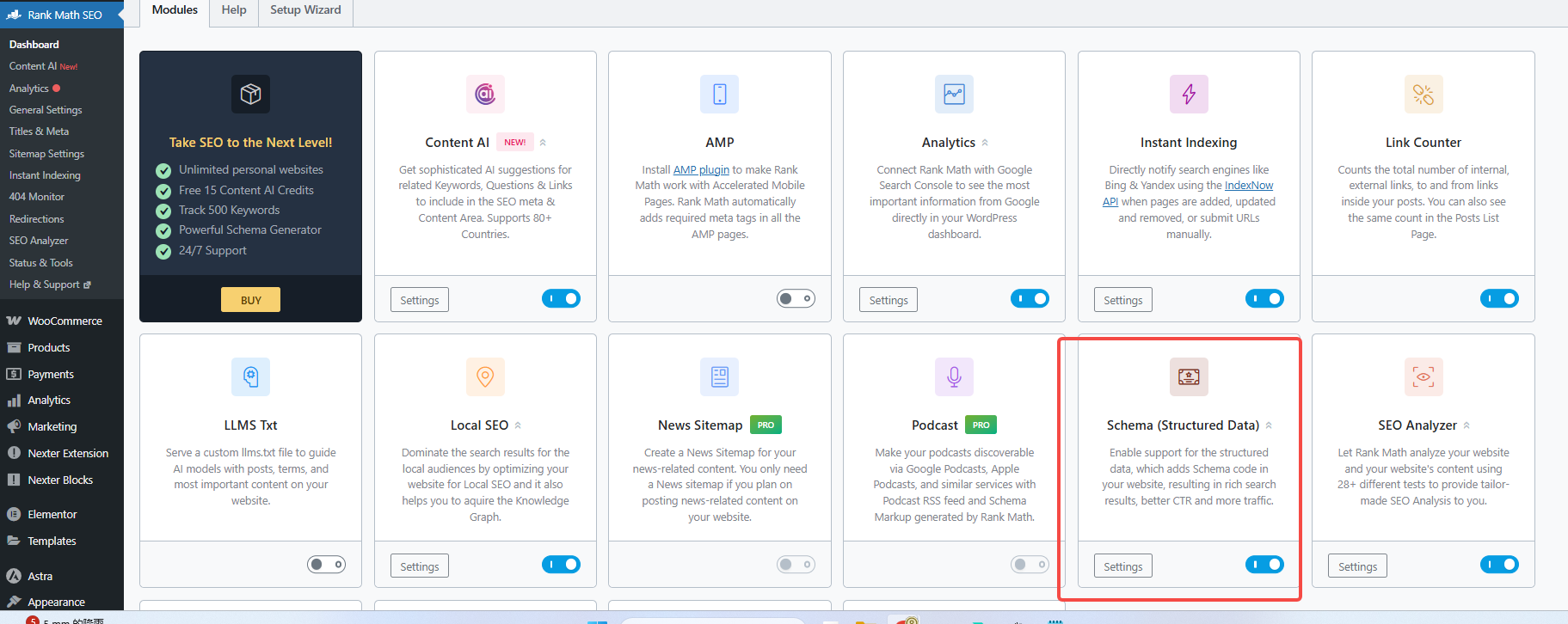
Task: Click the News Sitemap module toggle
Action: [x=796, y=564]
